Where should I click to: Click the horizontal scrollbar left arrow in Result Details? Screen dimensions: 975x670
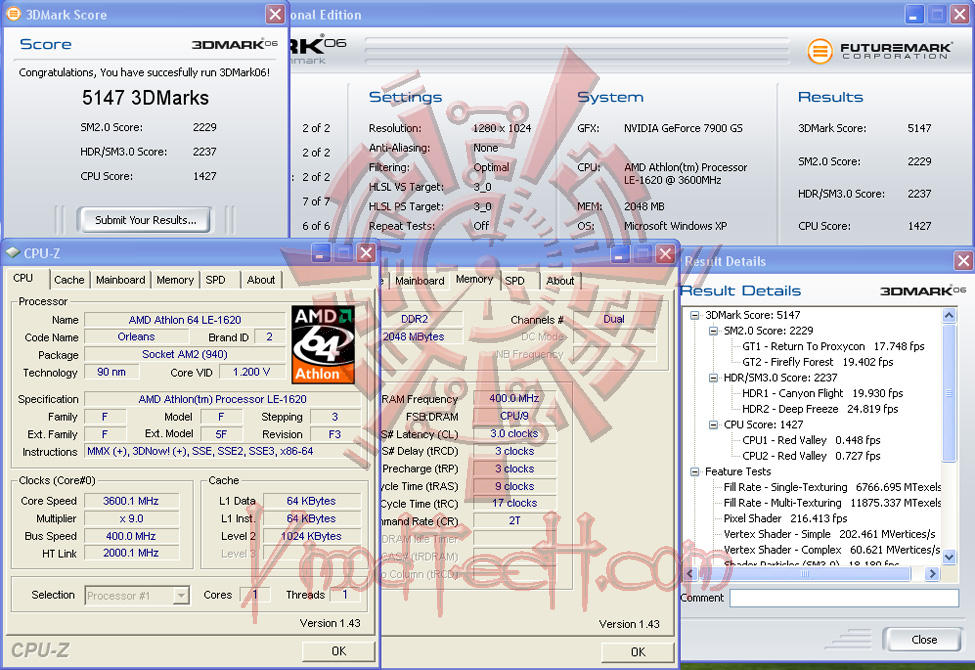(689, 574)
